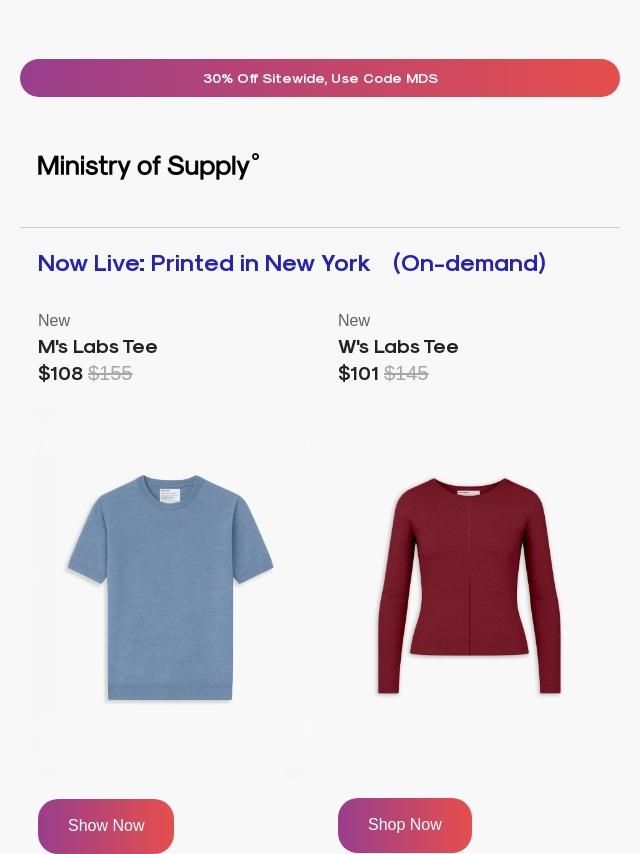The image size is (640, 854).
Task: Click the crossed-out $145 original price
Action: pyautogui.click(x=406, y=374)
